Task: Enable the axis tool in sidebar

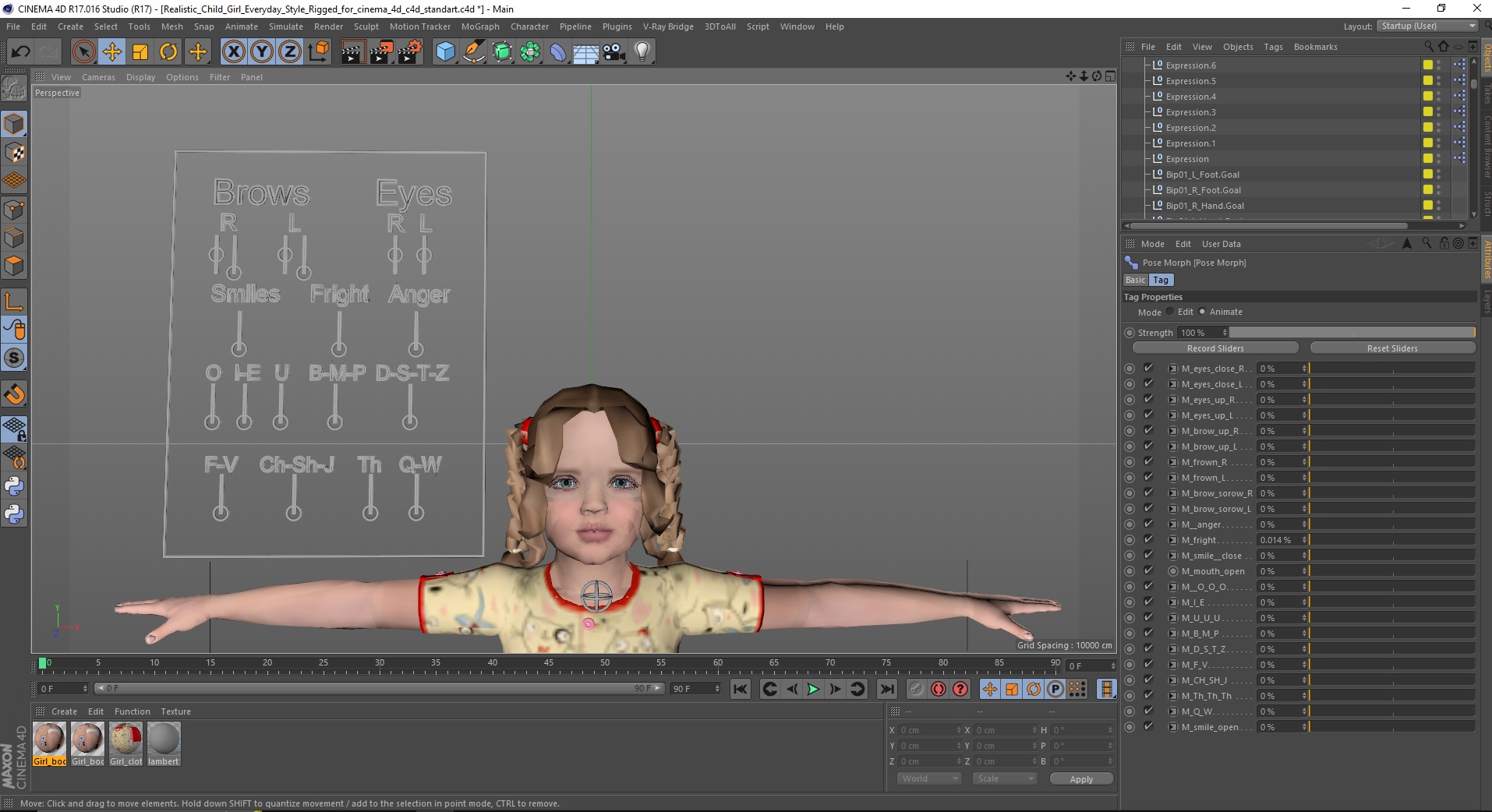Action: point(15,302)
